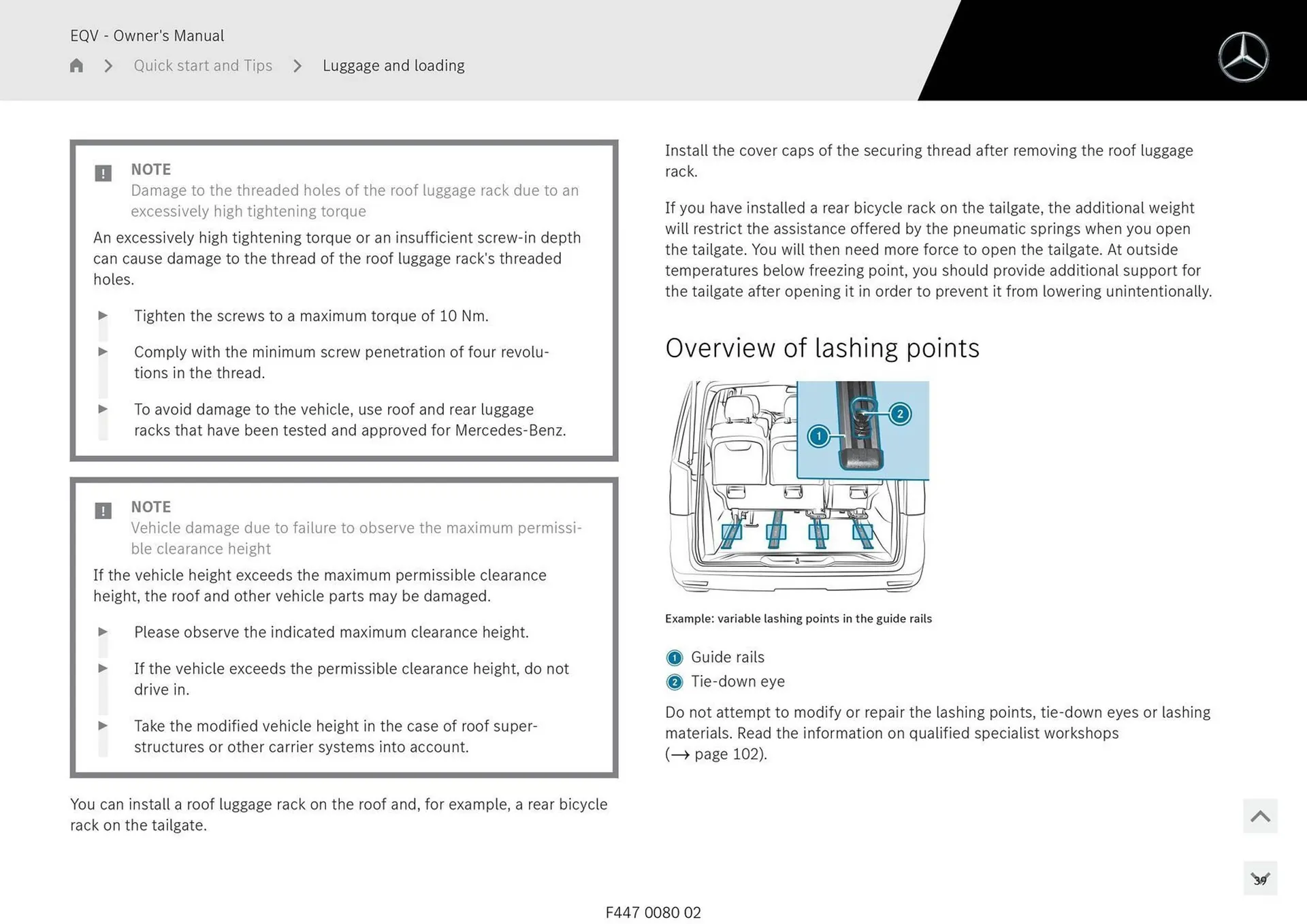
Task: Select callout marker 1 in the lashing diagram
Action: (x=818, y=436)
